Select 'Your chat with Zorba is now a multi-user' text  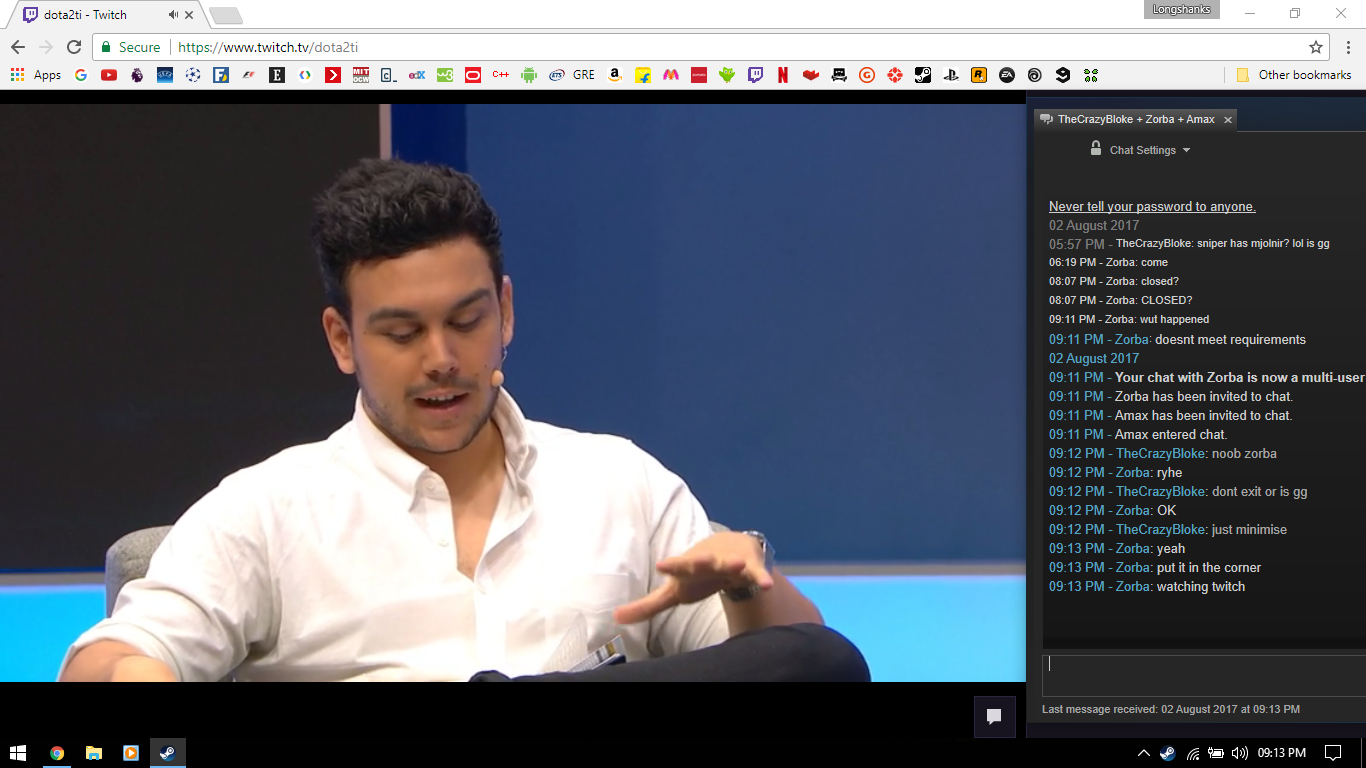click(1239, 378)
